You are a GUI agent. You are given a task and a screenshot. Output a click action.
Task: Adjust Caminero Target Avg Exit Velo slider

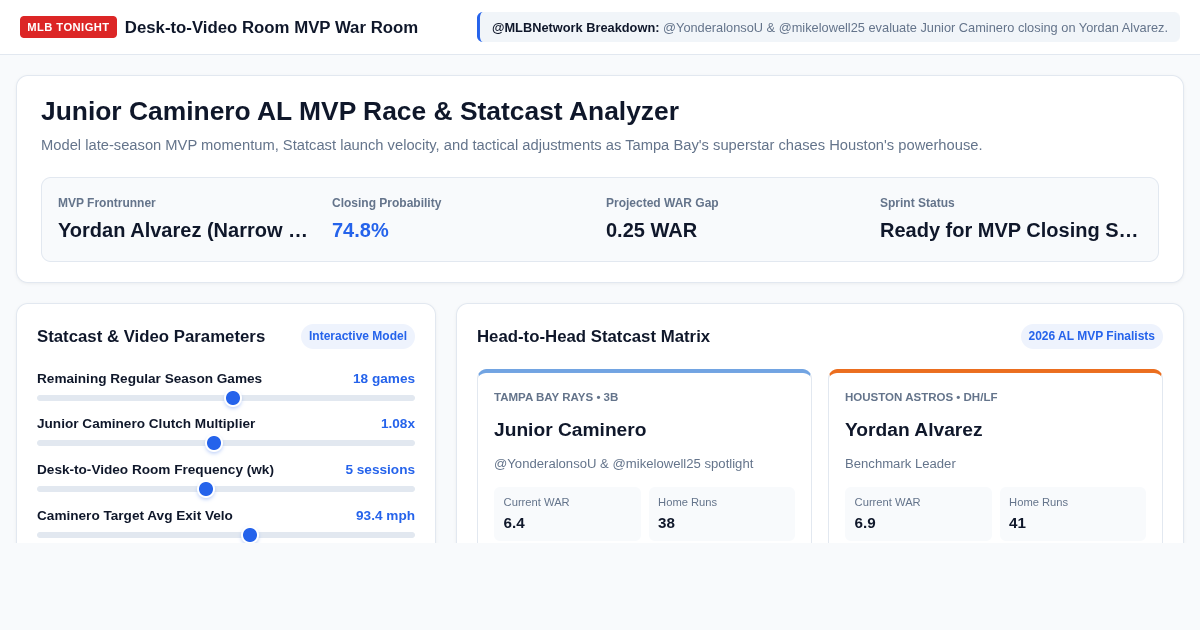click(x=226, y=535)
